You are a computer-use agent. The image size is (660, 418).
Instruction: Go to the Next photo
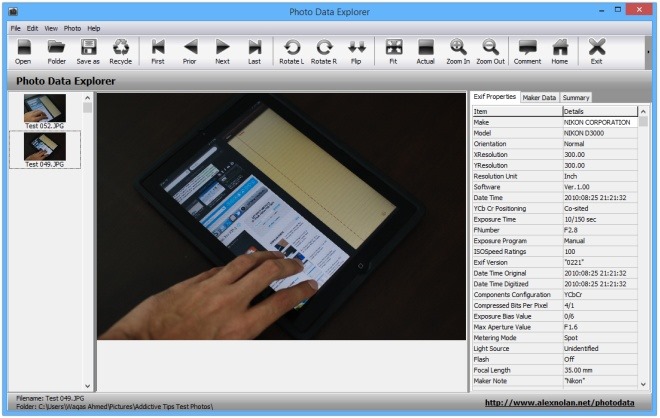pyautogui.click(x=222, y=52)
